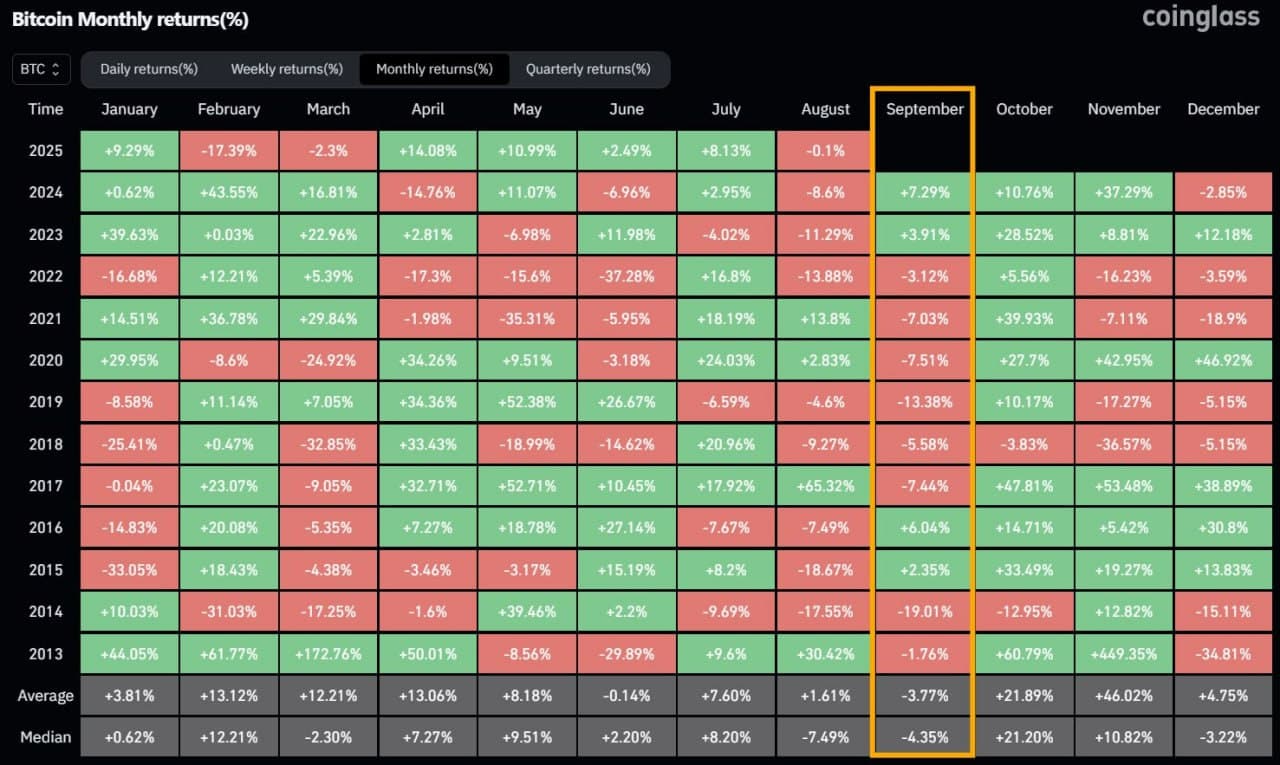Select the Median row label
Screen dimensions: 1280x765
tap(46, 737)
